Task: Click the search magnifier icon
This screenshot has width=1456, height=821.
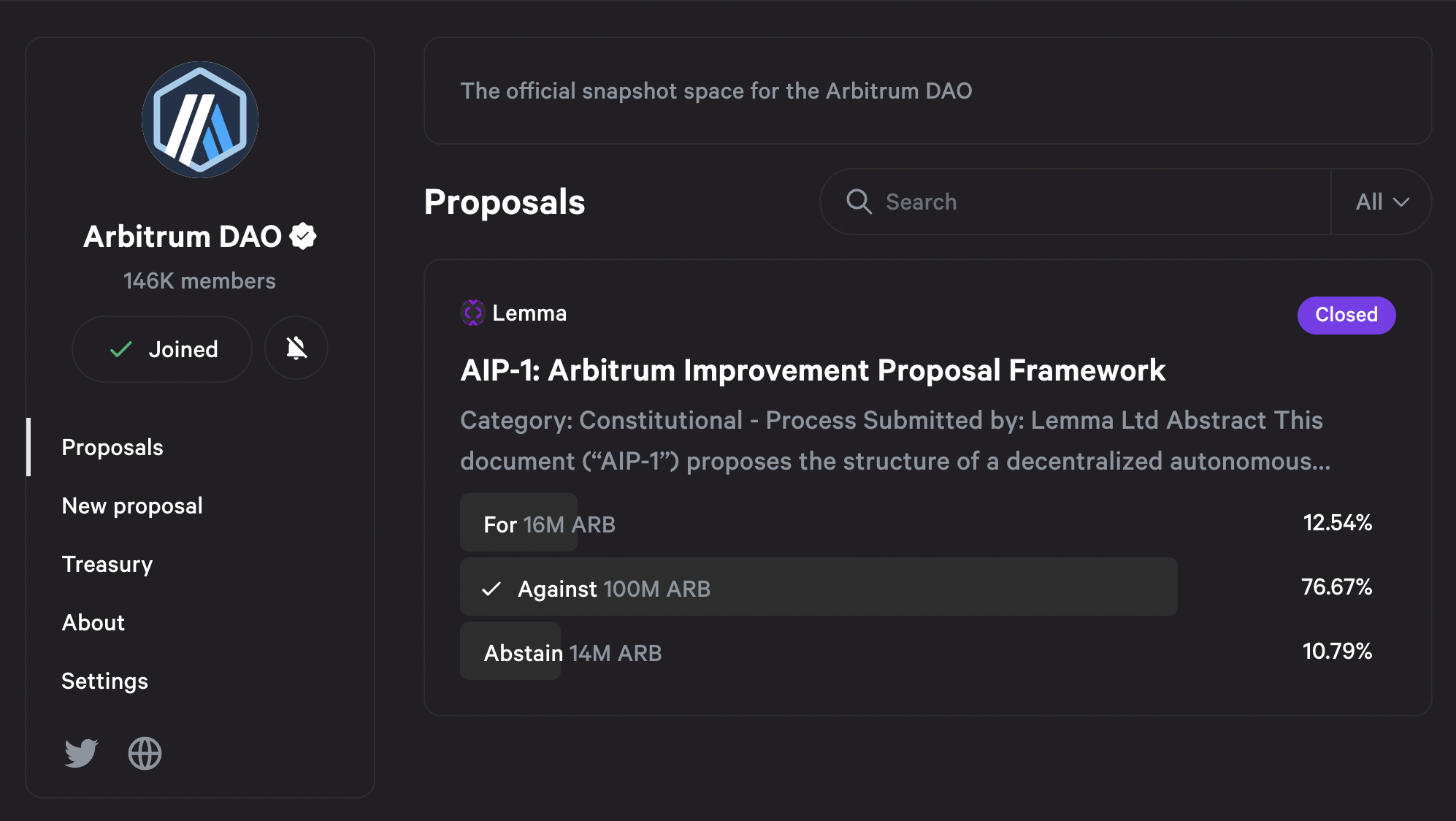Action: [x=859, y=202]
